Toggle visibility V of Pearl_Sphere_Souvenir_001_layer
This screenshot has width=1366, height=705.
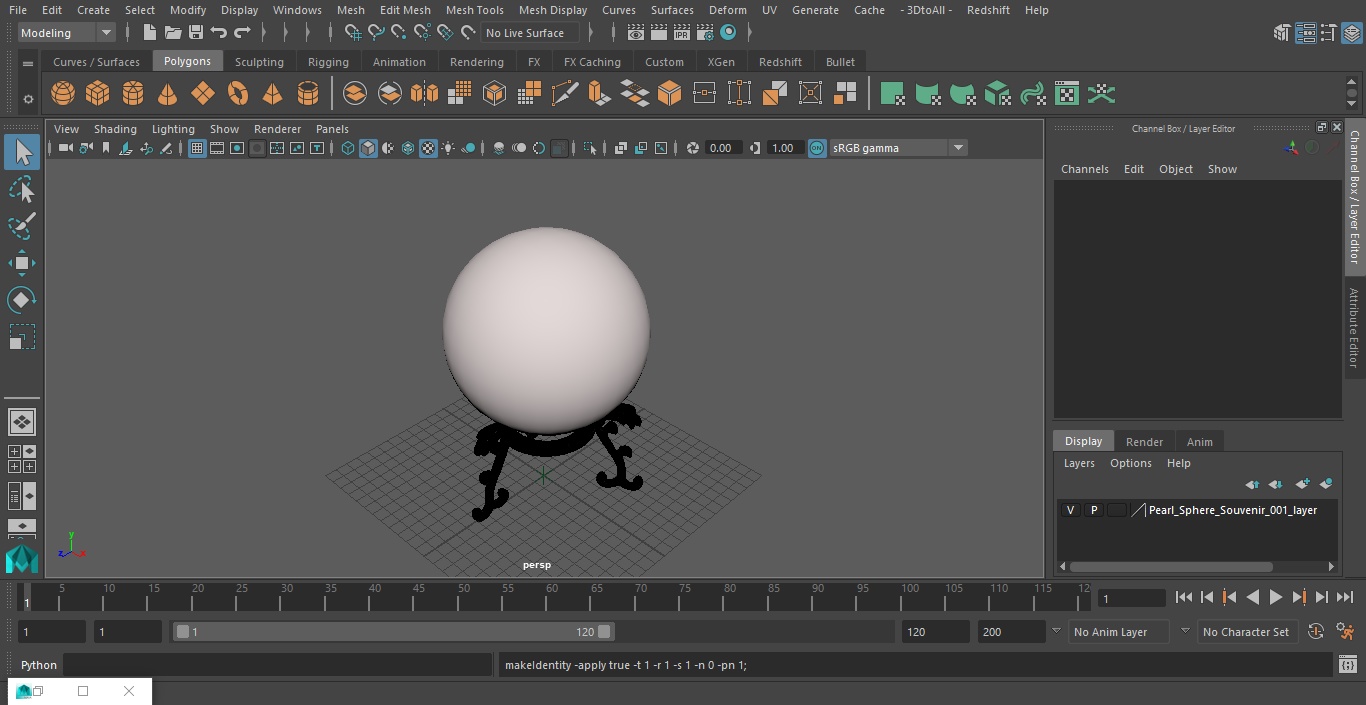pos(1071,510)
